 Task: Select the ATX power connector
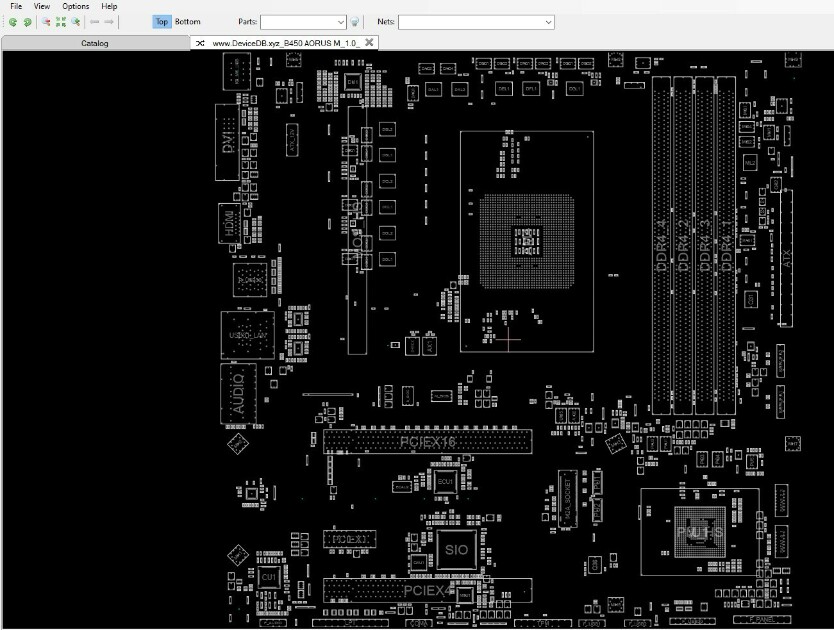[787, 258]
